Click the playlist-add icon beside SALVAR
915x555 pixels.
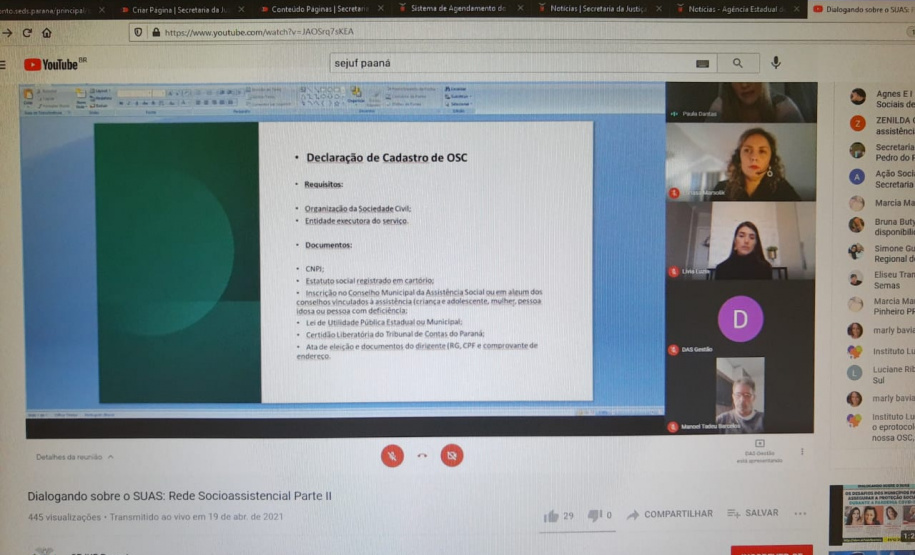[x=734, y=514]
